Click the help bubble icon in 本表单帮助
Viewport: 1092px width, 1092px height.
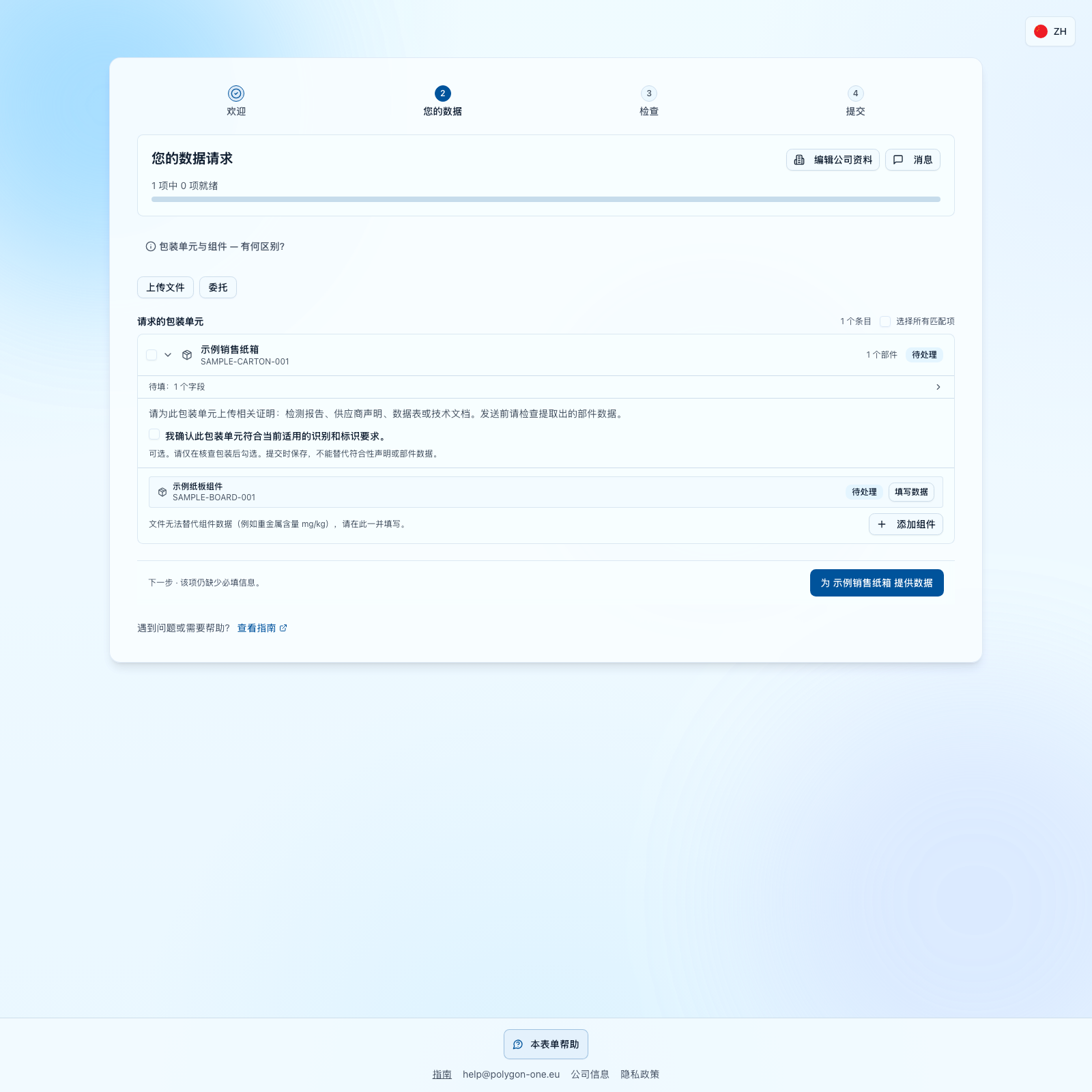[x=518, y=1044]
